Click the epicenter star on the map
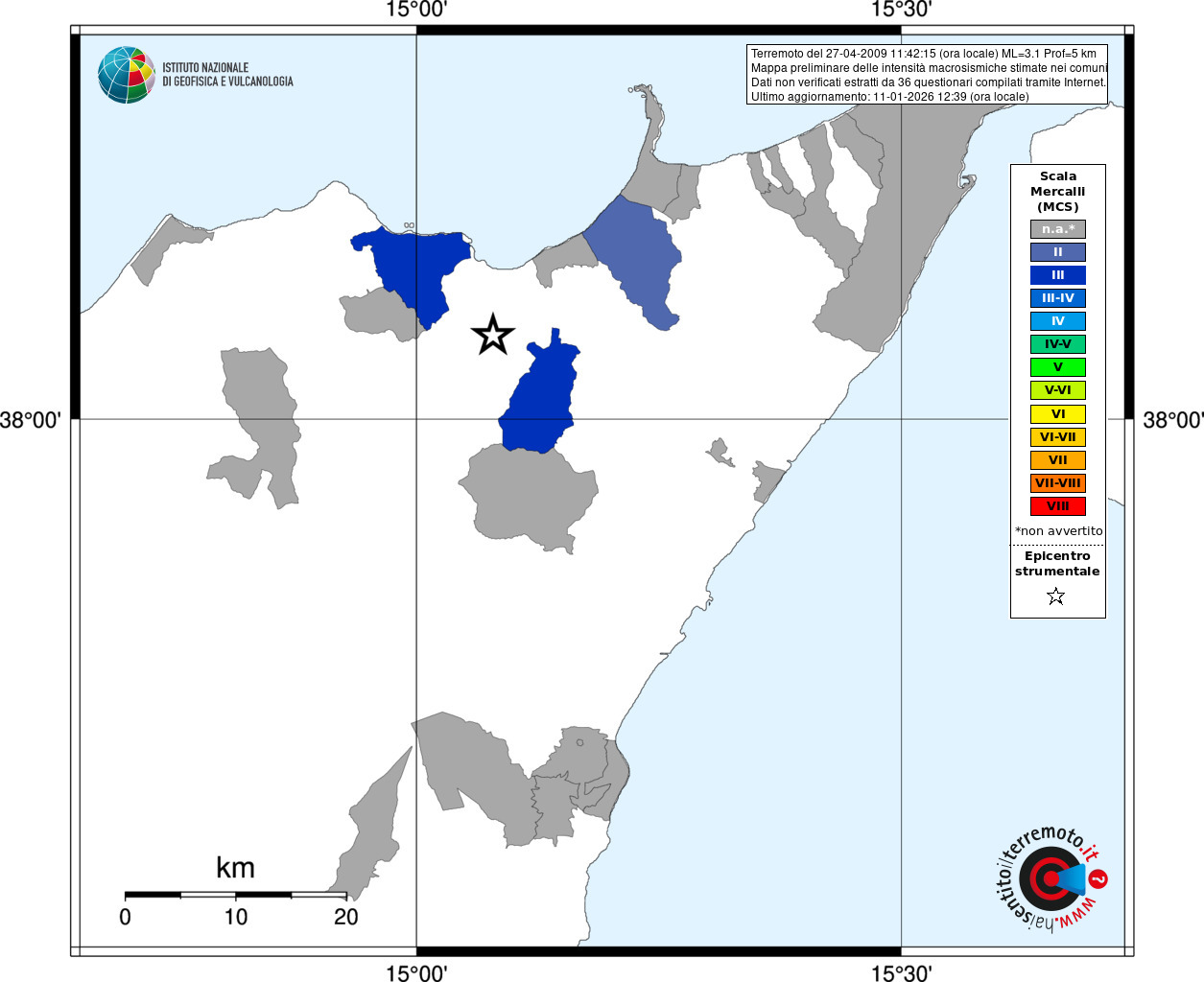The image size is (1204, 982). 493,335
